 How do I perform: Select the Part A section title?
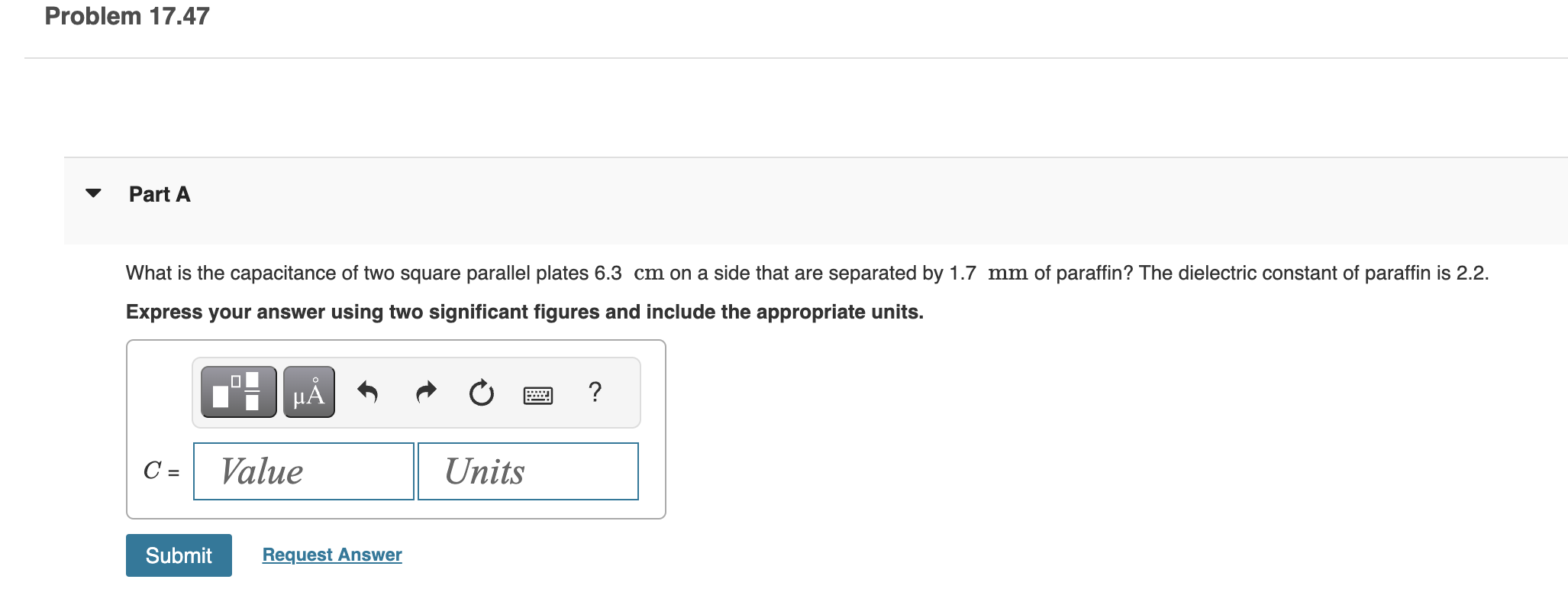(x=159, y=194)
